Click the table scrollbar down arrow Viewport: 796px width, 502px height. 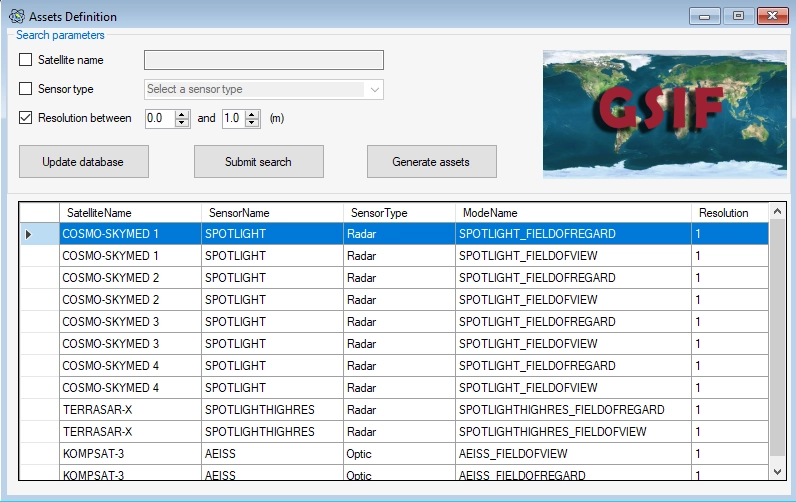pos(777,472)
